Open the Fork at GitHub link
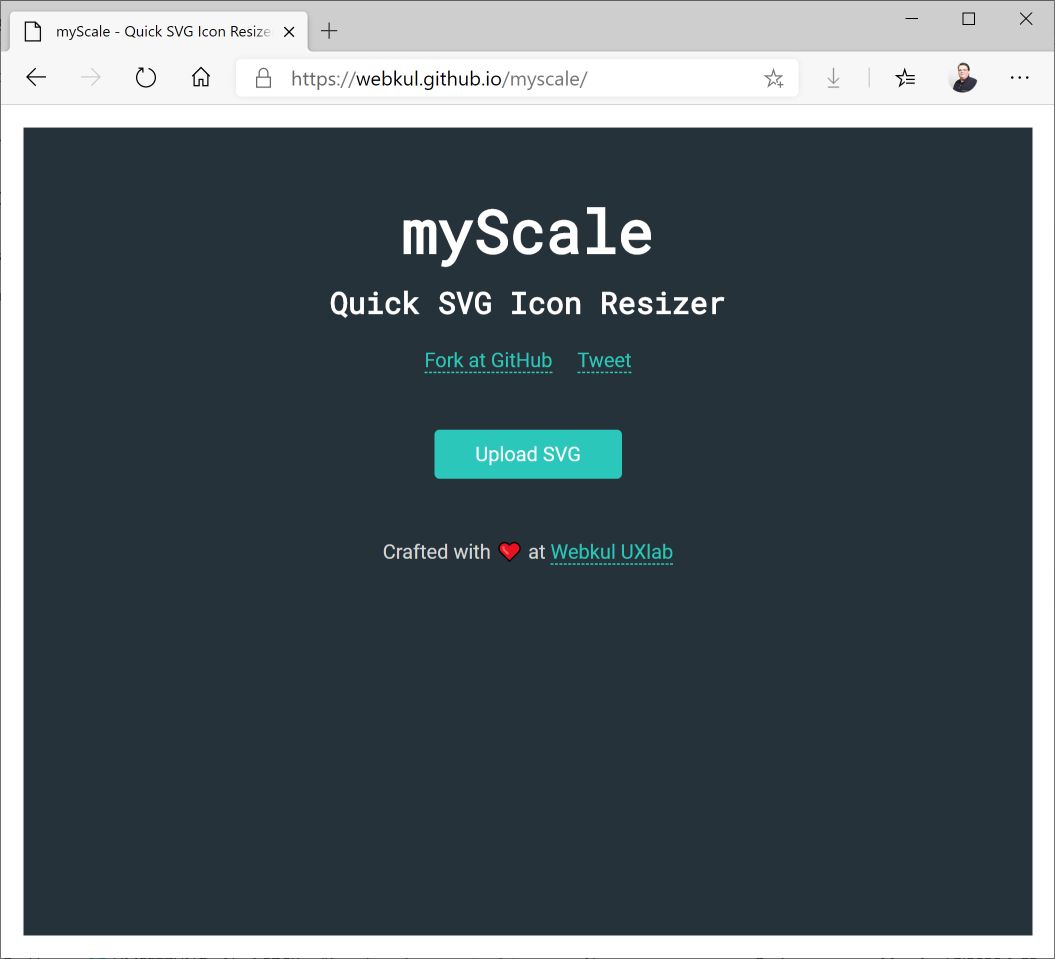 pyautogui.click(x=488, y=360)
